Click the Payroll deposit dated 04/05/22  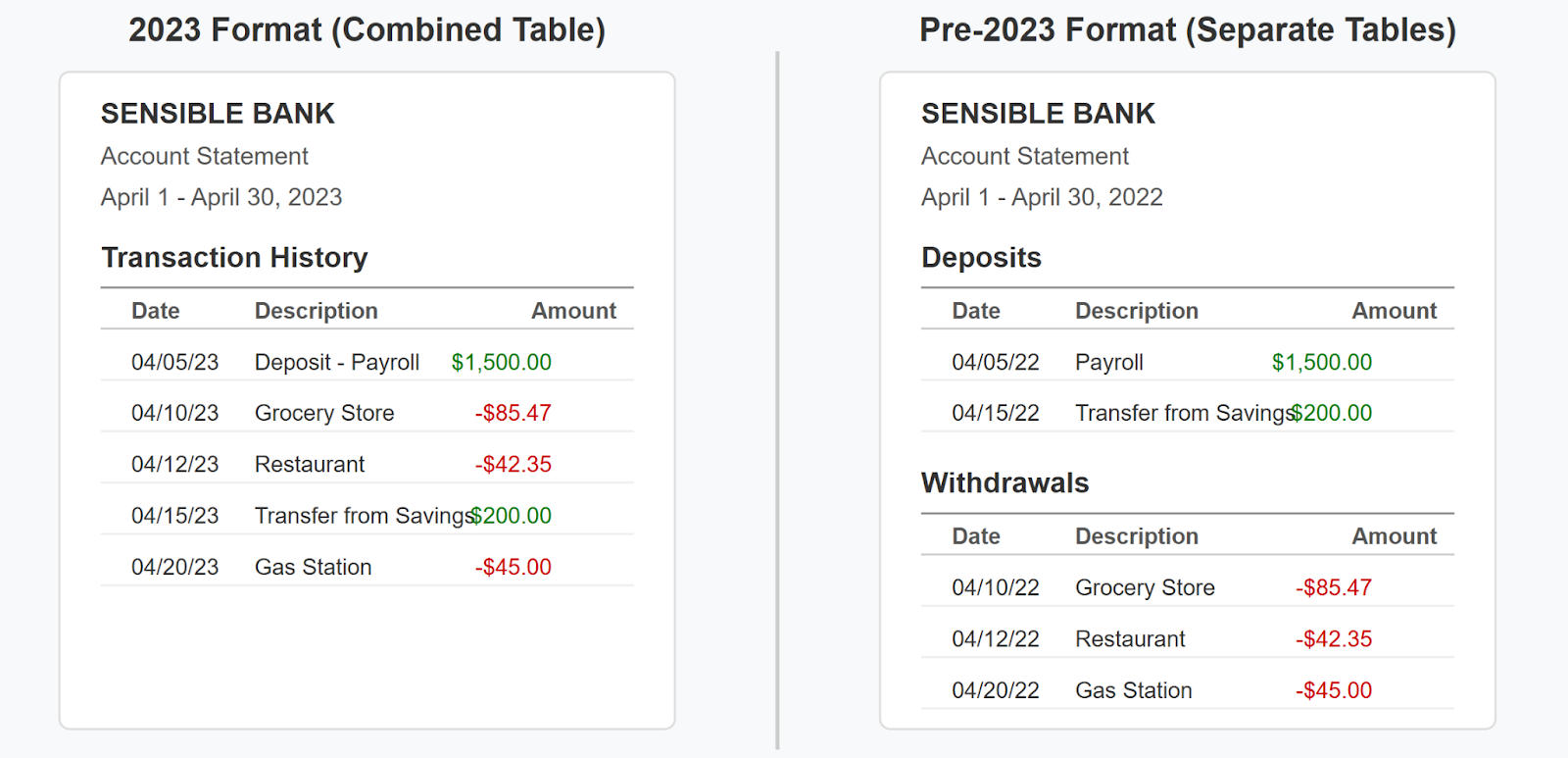coord(1188,362)
